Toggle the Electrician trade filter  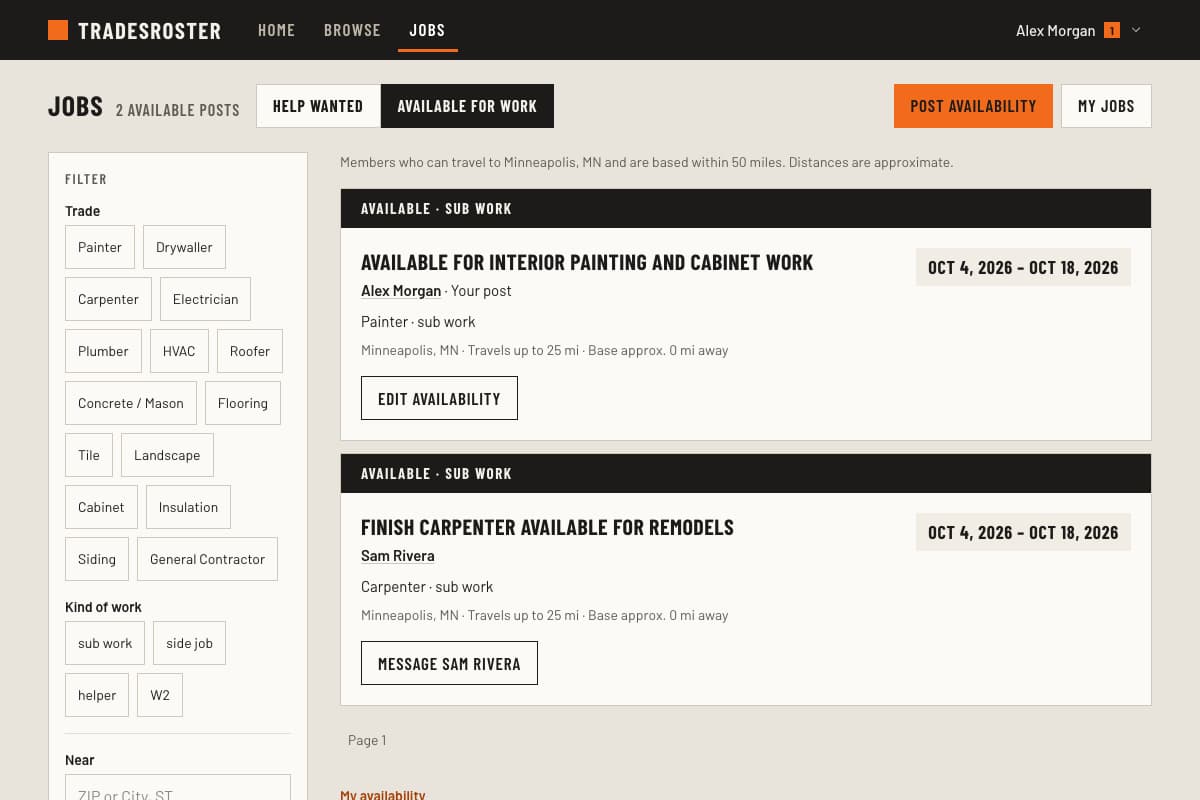[205, 299]
